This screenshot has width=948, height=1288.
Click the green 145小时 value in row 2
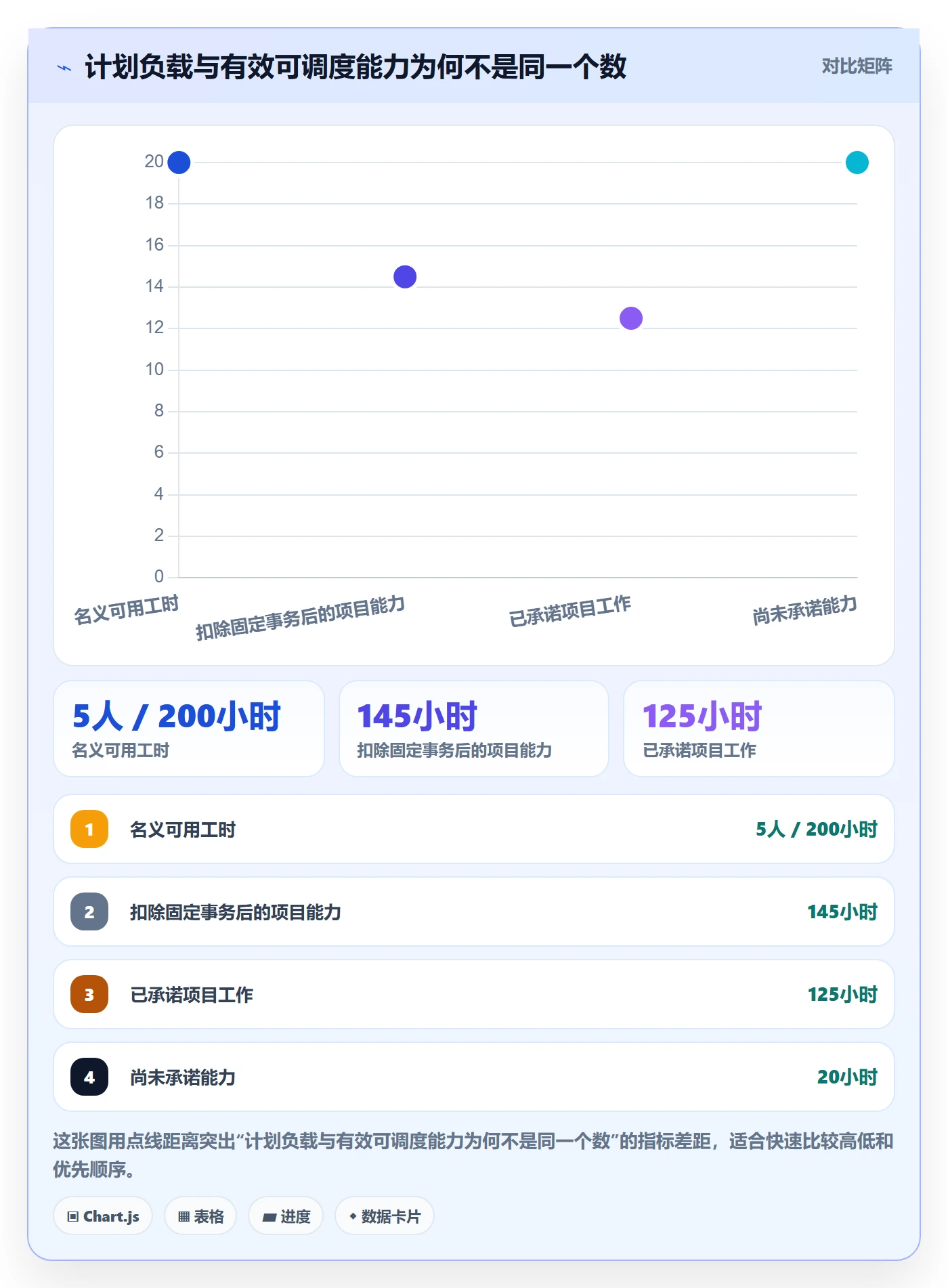842,911
